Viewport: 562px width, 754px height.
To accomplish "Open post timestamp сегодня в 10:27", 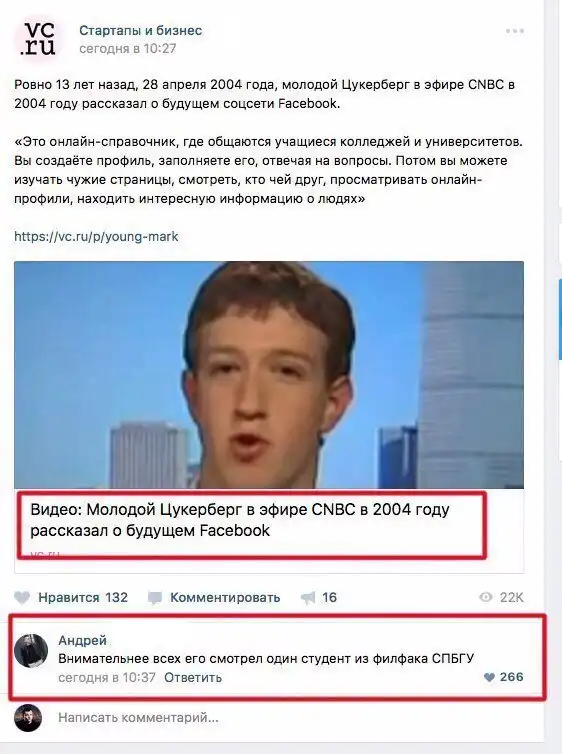I will tap(127, 49).
